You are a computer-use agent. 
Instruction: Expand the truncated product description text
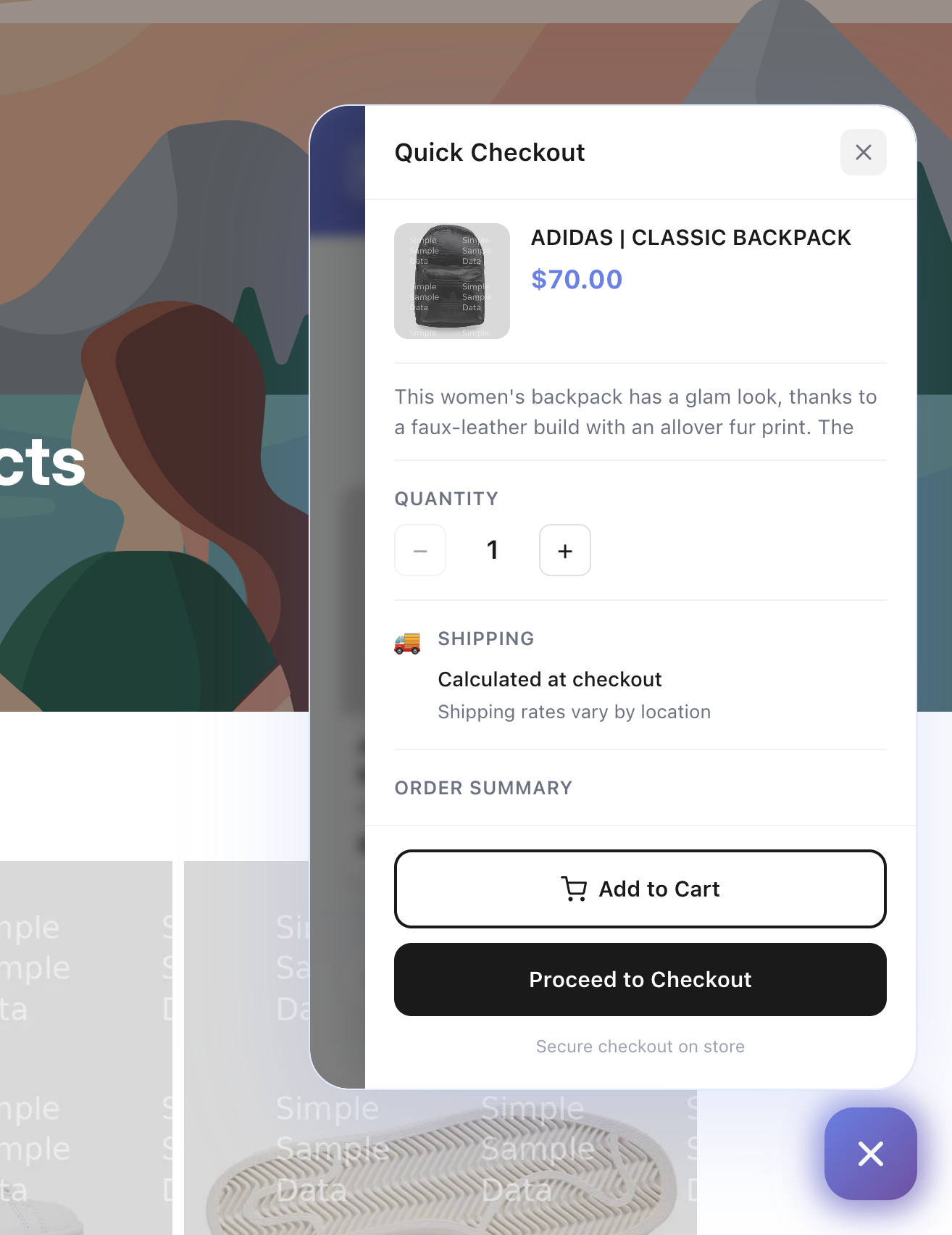(x=635, y=412)
